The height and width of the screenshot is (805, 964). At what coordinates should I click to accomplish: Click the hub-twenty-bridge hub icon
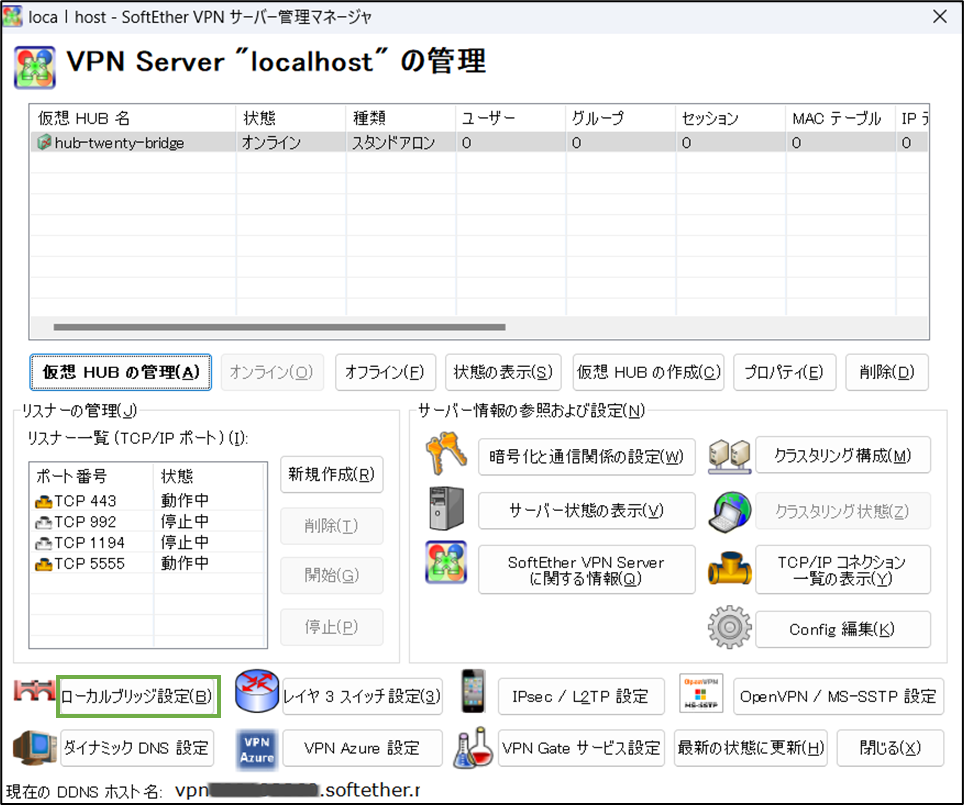click(x=44, y=143)
